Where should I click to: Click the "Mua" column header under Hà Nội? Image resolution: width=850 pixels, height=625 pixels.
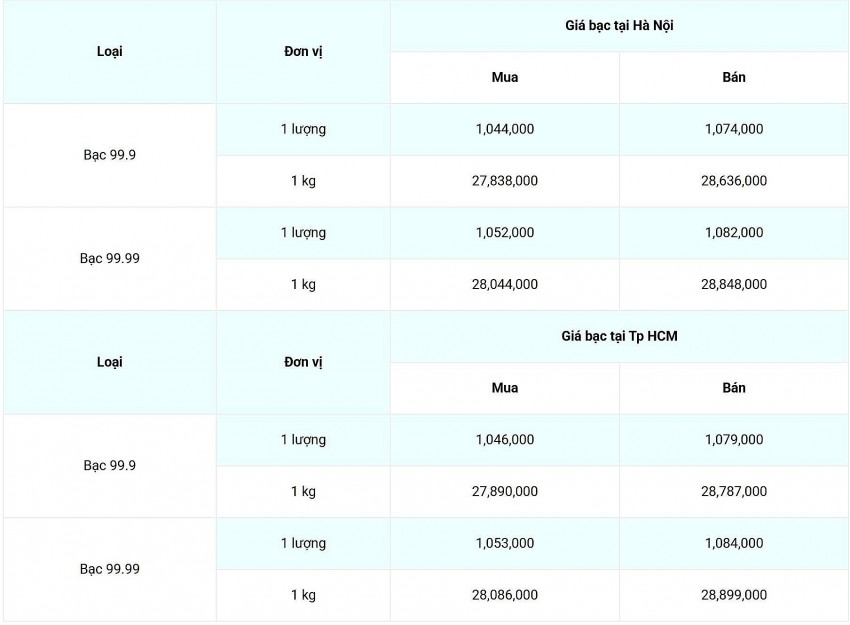pos(505,78)
